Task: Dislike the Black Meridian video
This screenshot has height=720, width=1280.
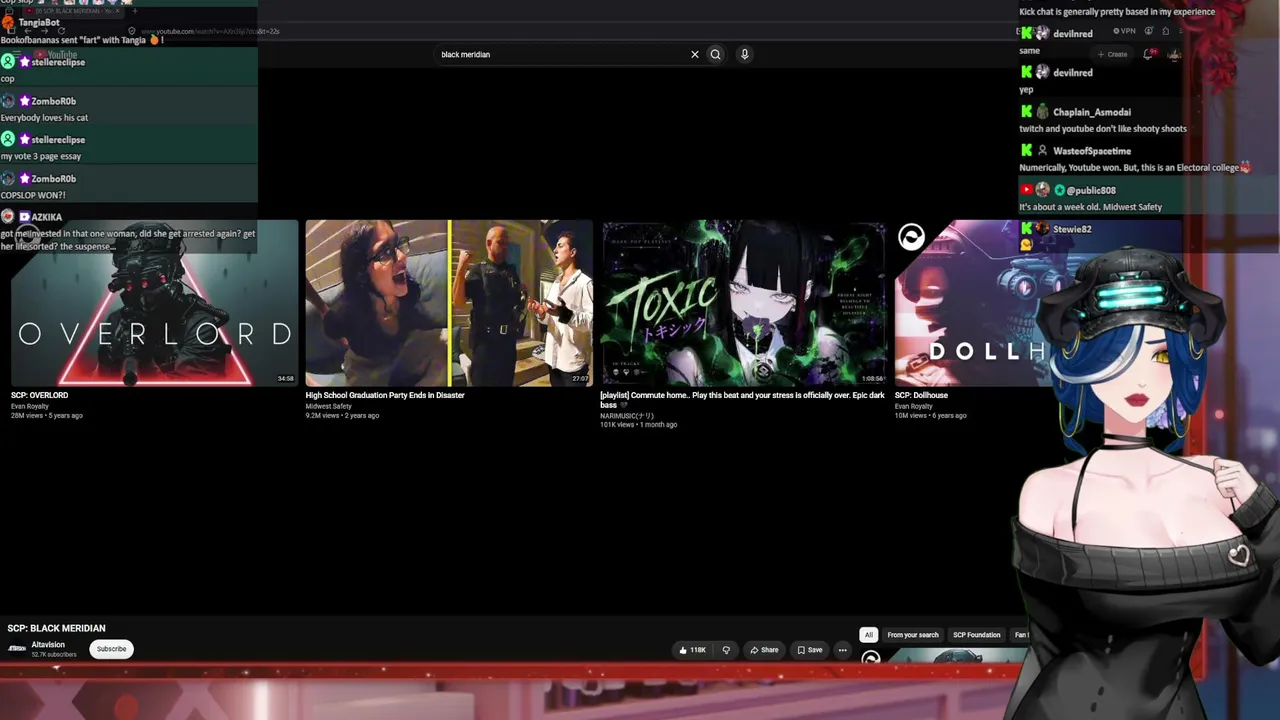Action: pyautogui.click(x=726, y=650)
